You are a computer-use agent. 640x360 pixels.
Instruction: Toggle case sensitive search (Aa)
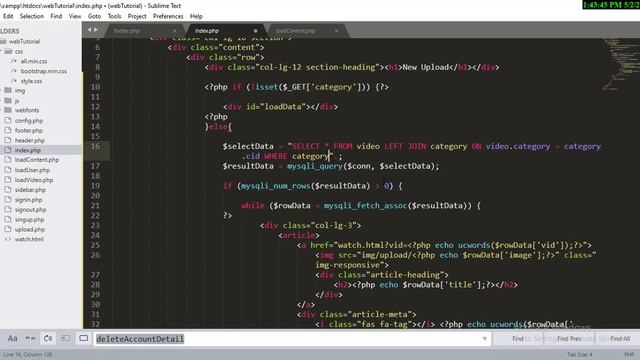pyautogui.click(x=13, y=338)
